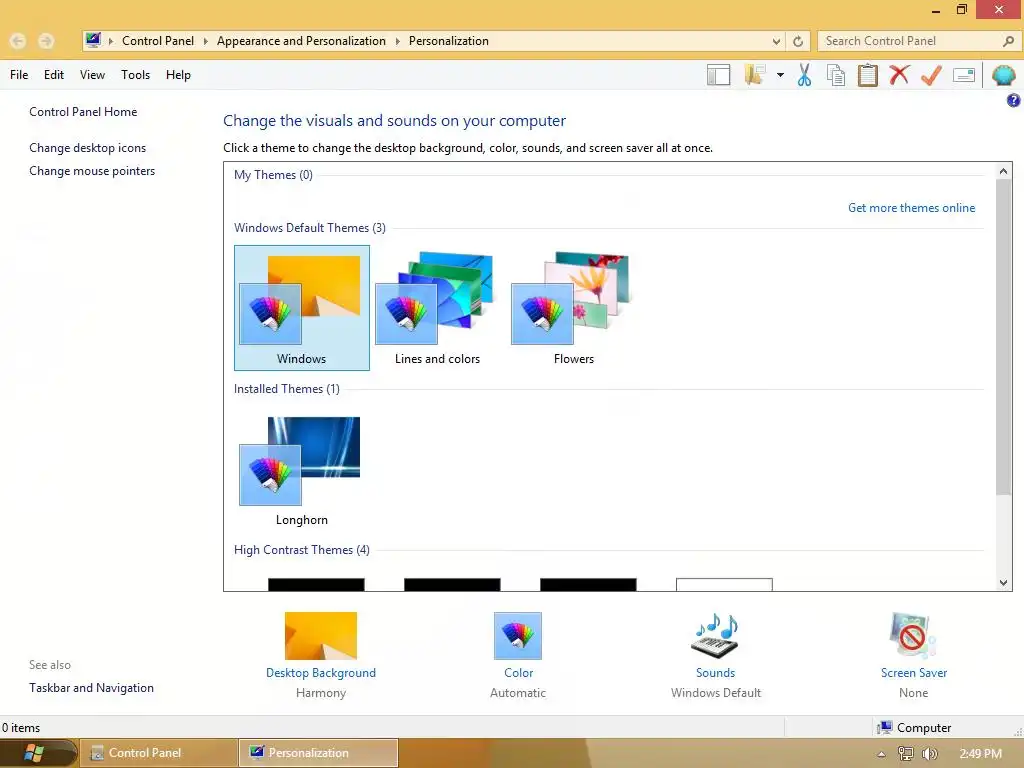Click Personalization taskbar button
The image size is (1024, 768).
coord(318,753)
